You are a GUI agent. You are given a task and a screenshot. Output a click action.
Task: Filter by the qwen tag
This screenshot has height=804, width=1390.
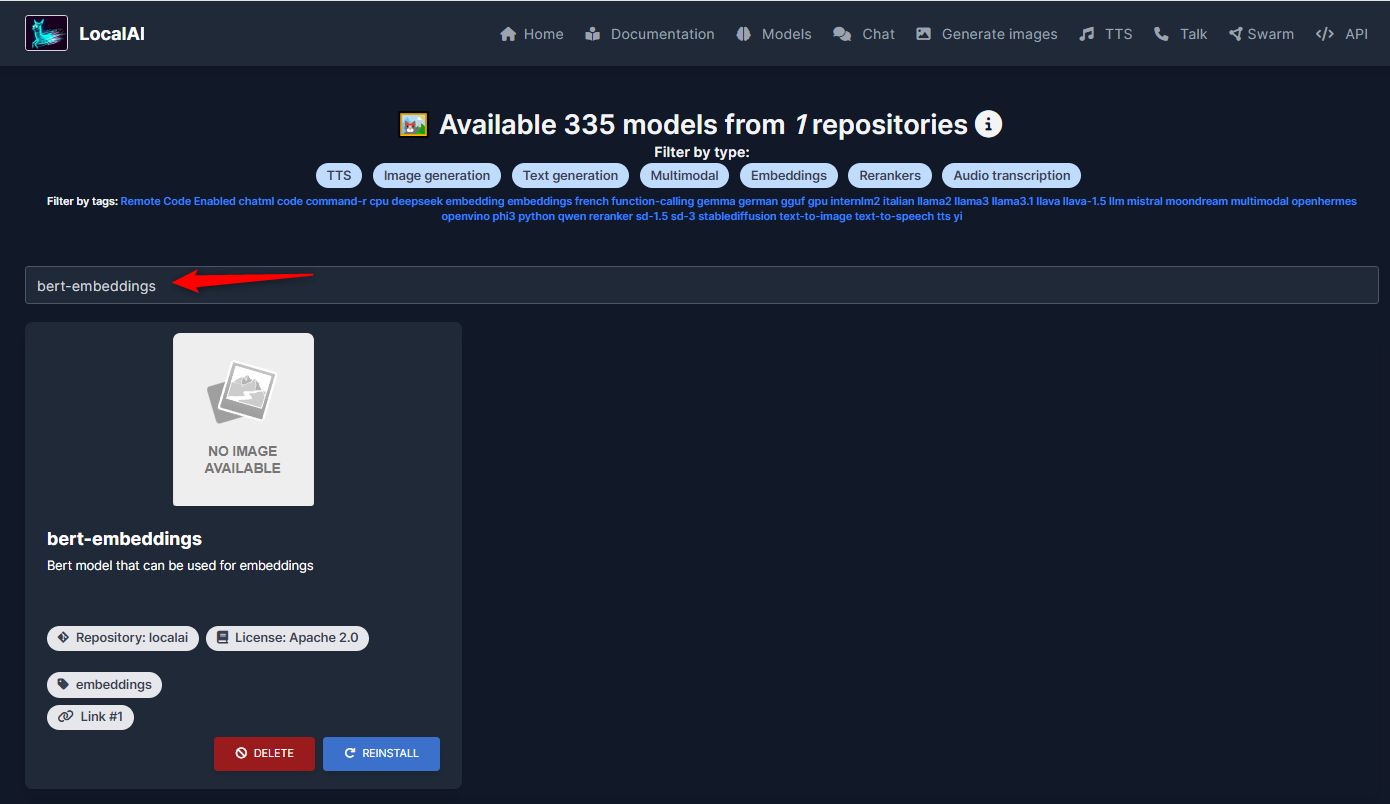[572, 216]
